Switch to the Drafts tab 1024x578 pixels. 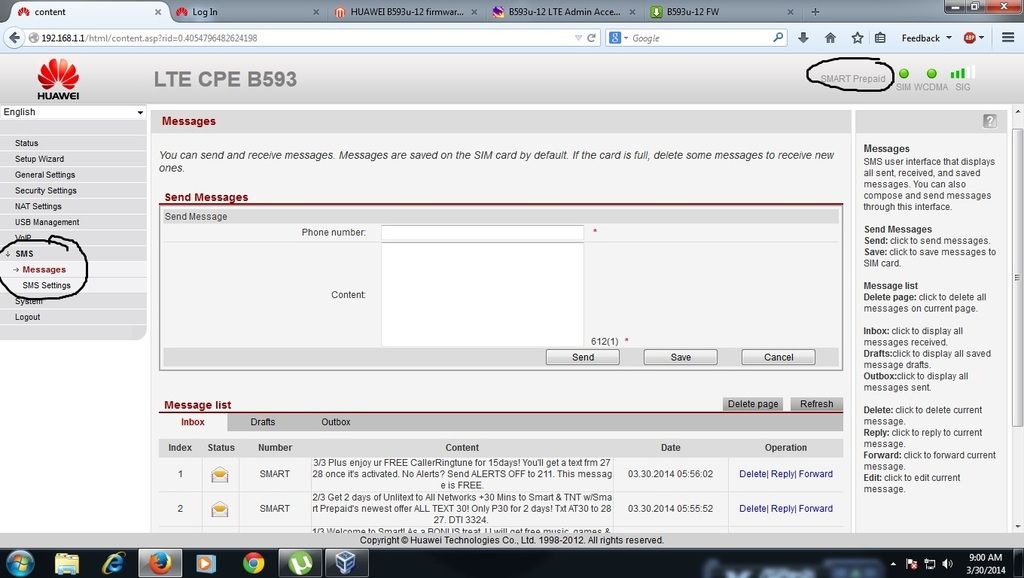click(x=263, y=422)
